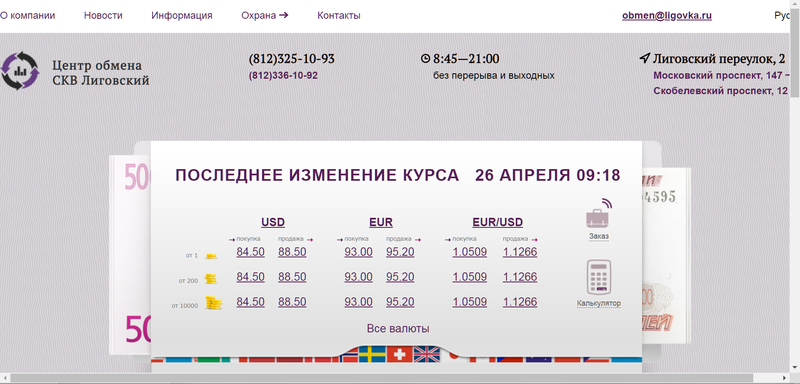
Task: Open the О компании menu item
Action: coord(28,15)
